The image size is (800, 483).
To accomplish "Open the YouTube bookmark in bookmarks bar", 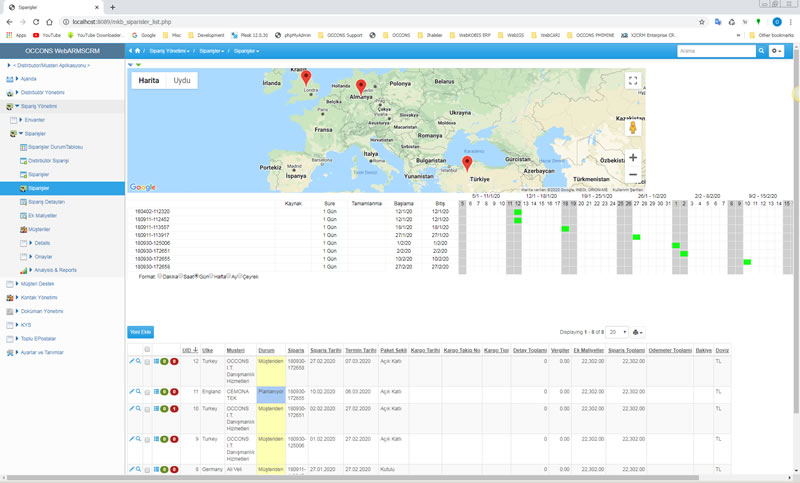I will [x=46, y=35].
